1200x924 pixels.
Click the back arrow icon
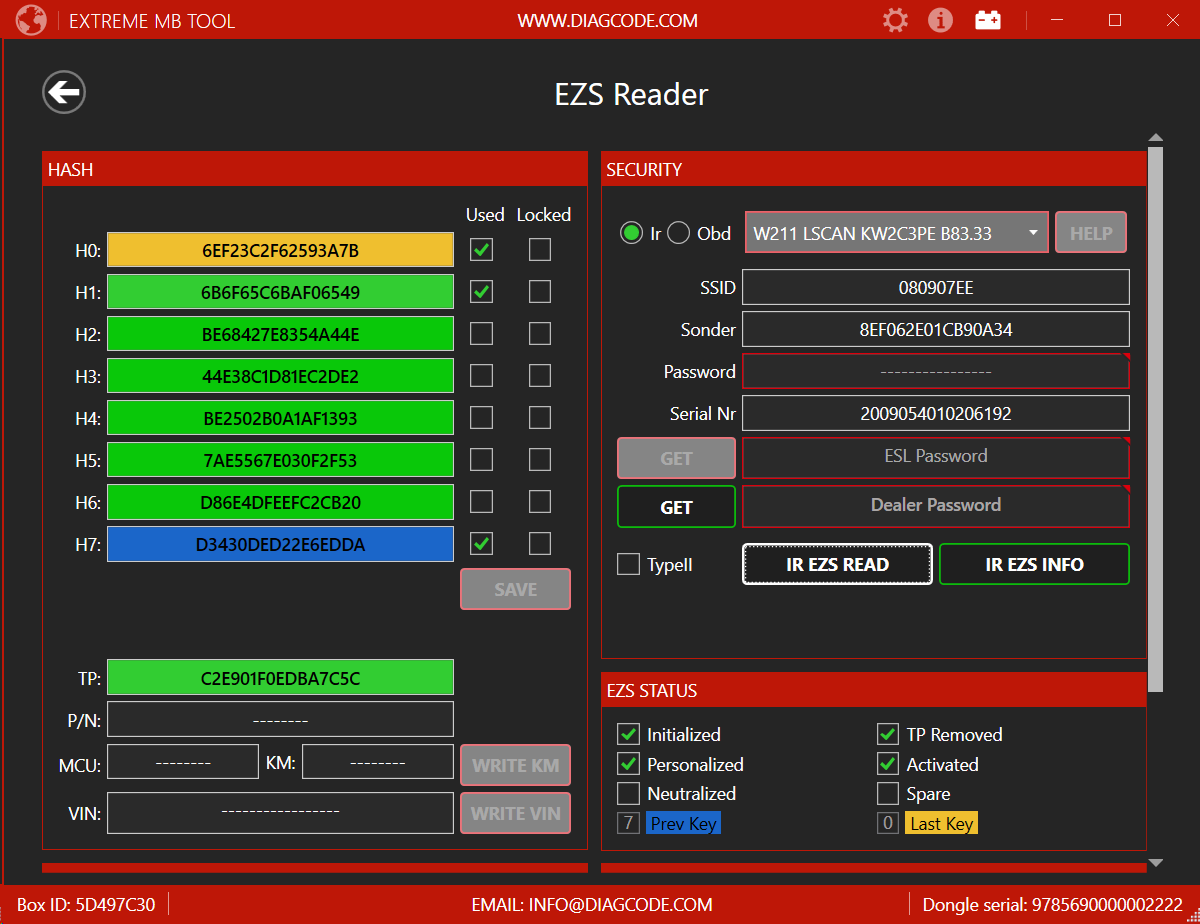tap(64, 93)
